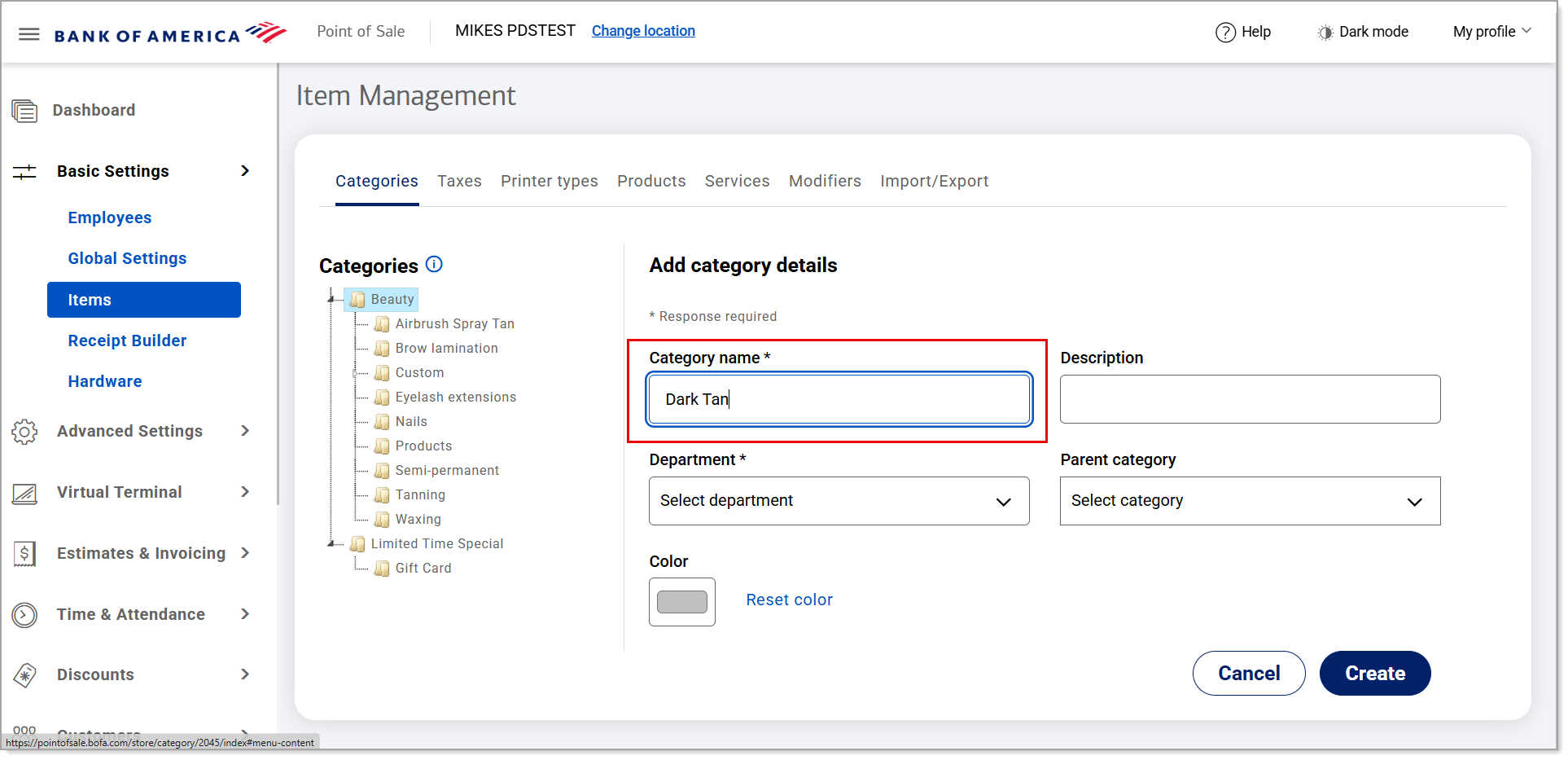Switch to the Taxes tab

click(459, 181)
